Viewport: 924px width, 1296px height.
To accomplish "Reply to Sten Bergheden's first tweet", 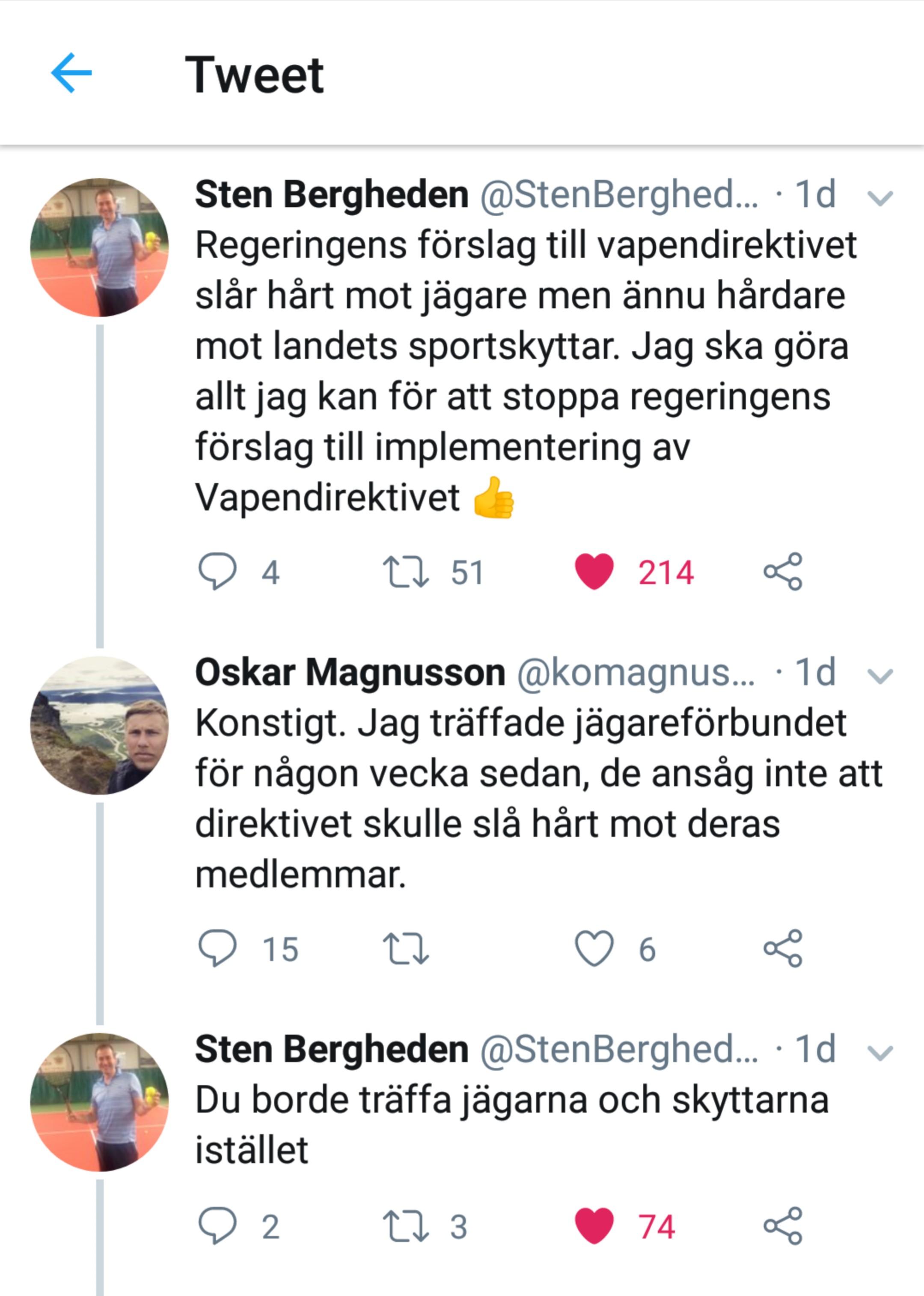I will [x=217, y=571].
